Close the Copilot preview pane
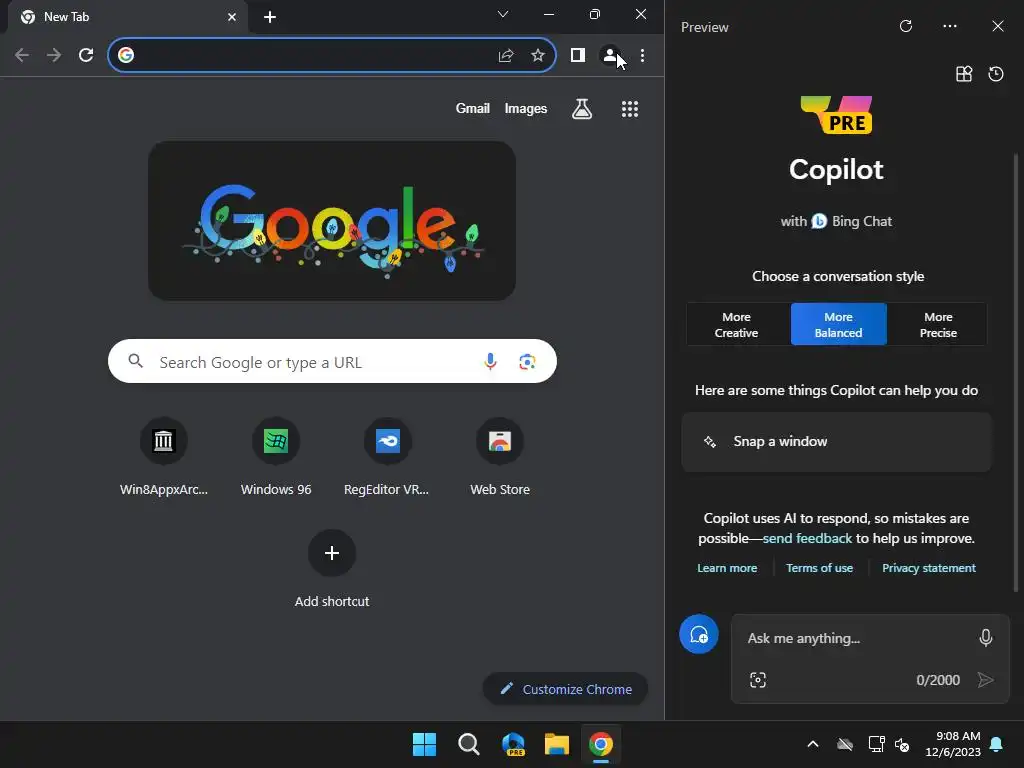 point(997,26)
